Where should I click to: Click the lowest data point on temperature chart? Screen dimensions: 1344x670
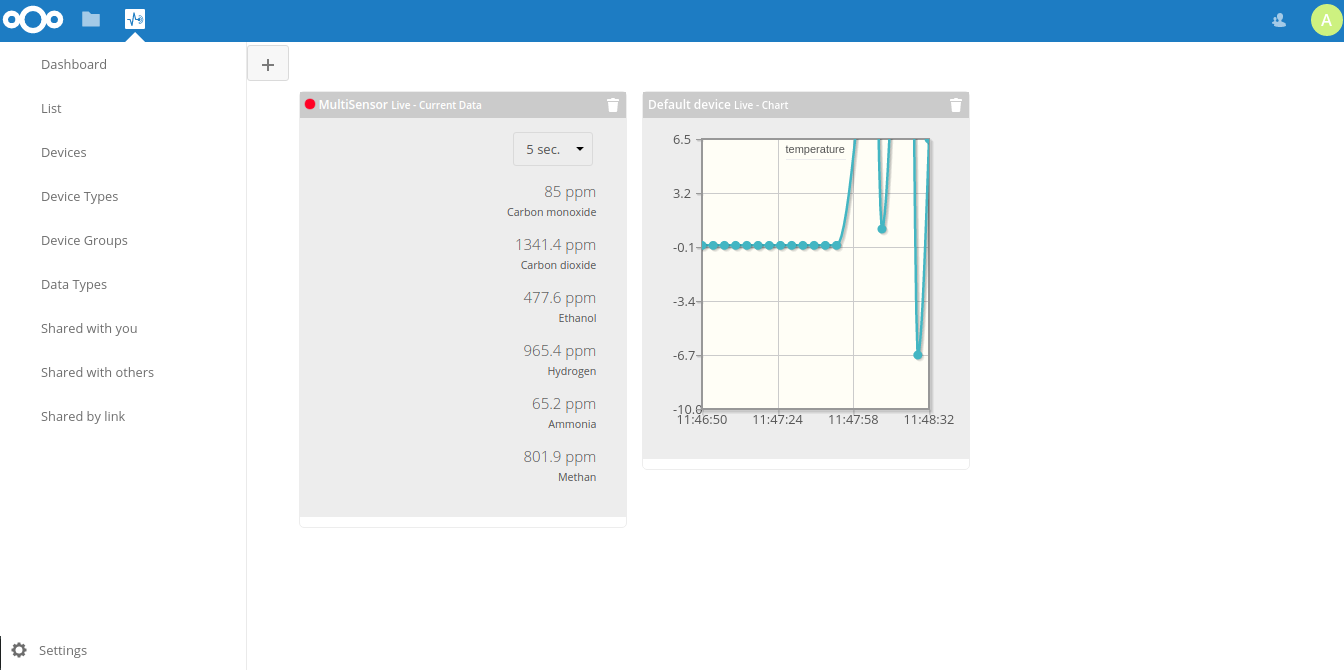(918, 355)
